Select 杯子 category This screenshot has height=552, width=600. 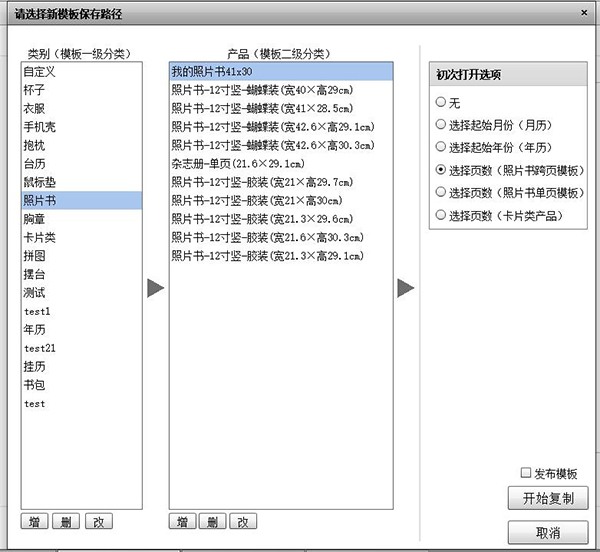[82, 90]
